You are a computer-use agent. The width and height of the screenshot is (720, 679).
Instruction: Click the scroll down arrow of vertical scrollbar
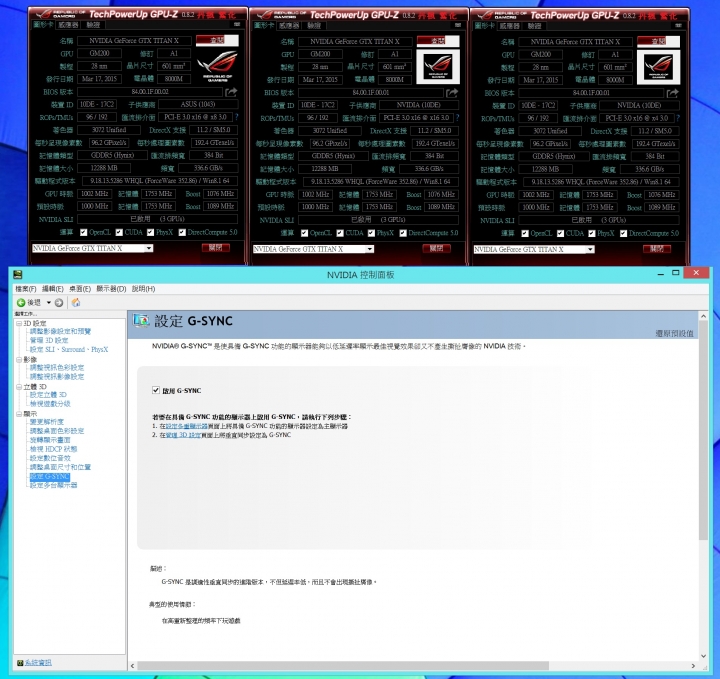703,657
